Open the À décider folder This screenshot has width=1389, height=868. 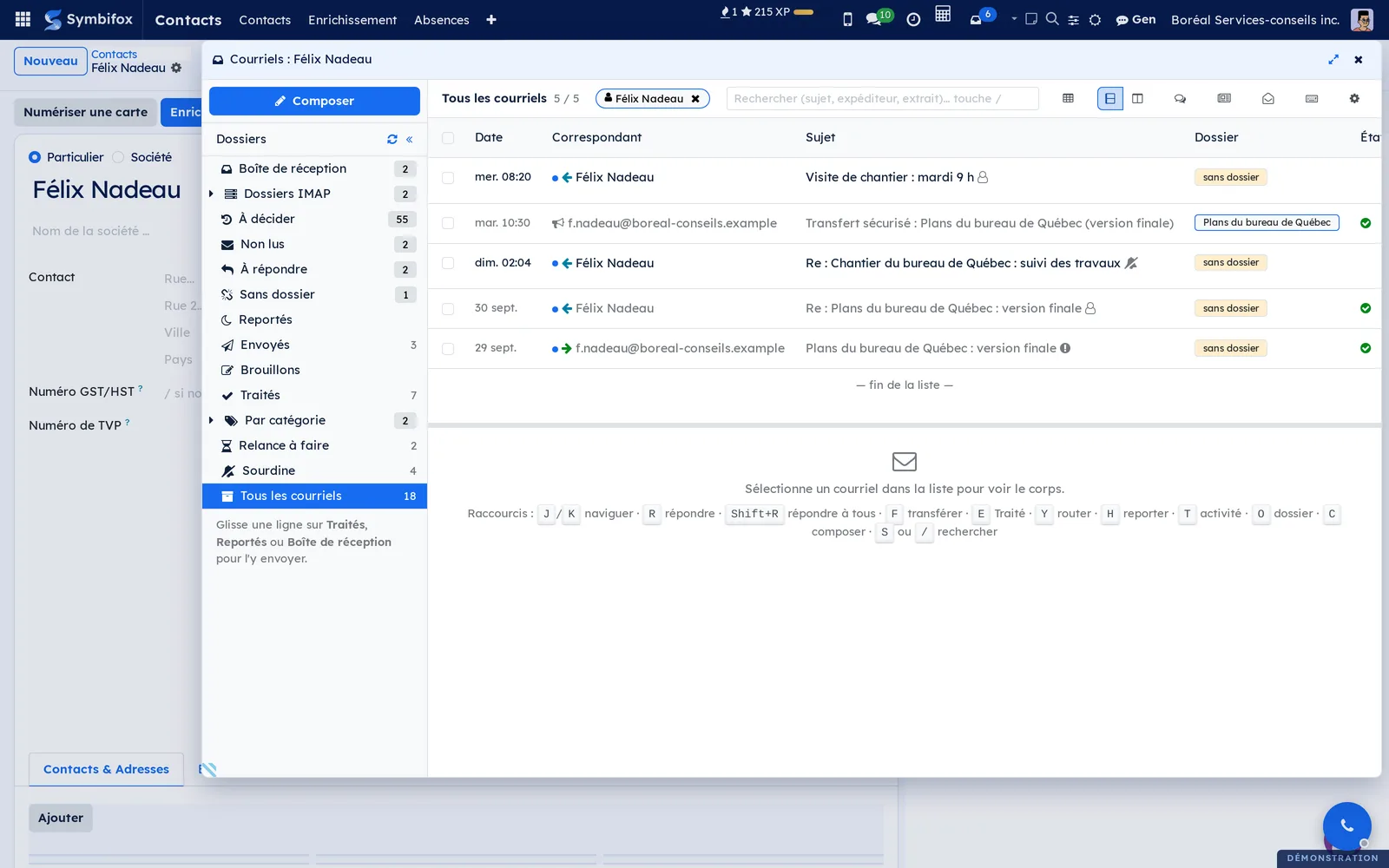pos(314,219)
